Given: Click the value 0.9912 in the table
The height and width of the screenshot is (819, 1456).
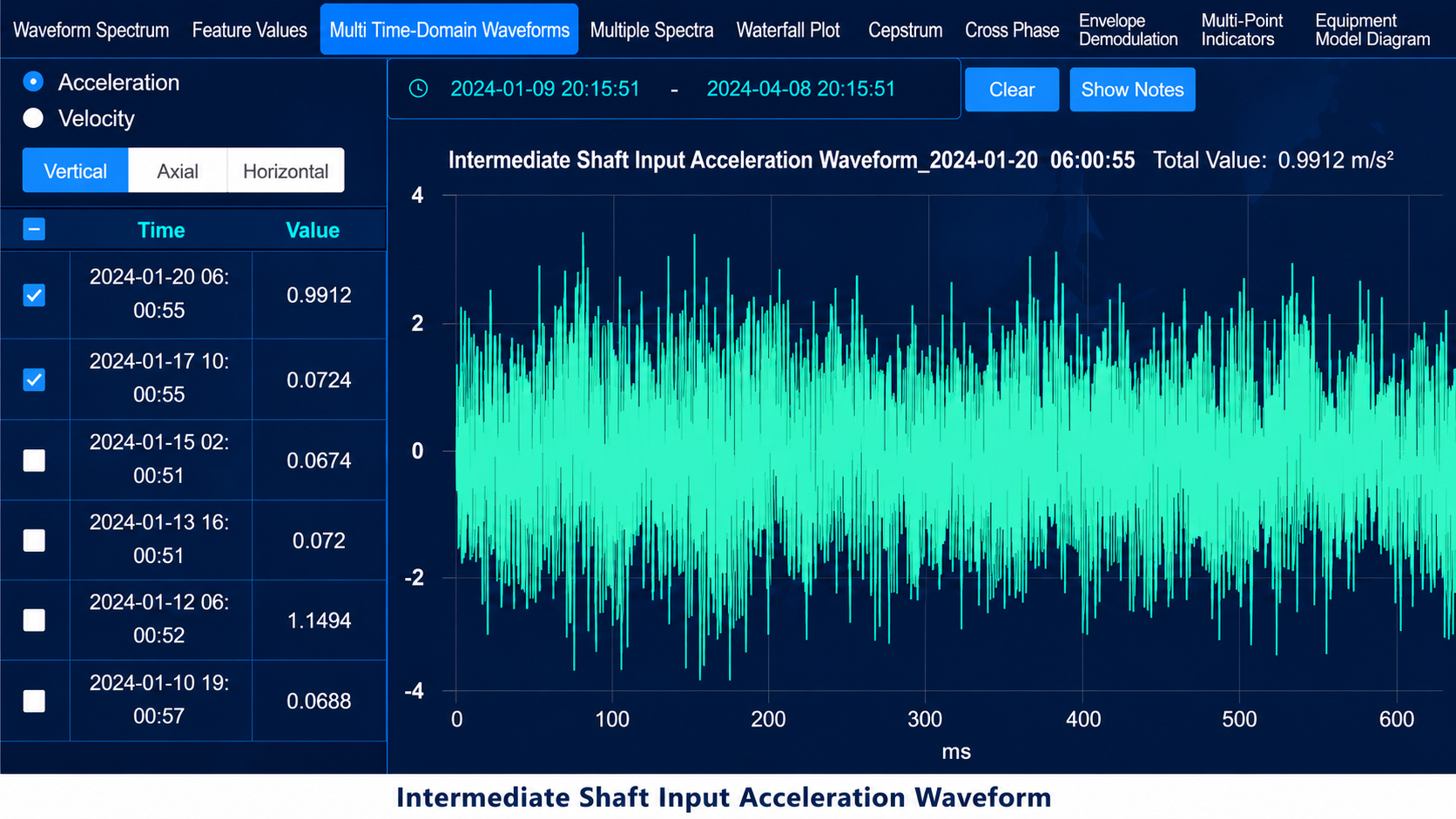Looking at the screenshot, I should 319,295.
